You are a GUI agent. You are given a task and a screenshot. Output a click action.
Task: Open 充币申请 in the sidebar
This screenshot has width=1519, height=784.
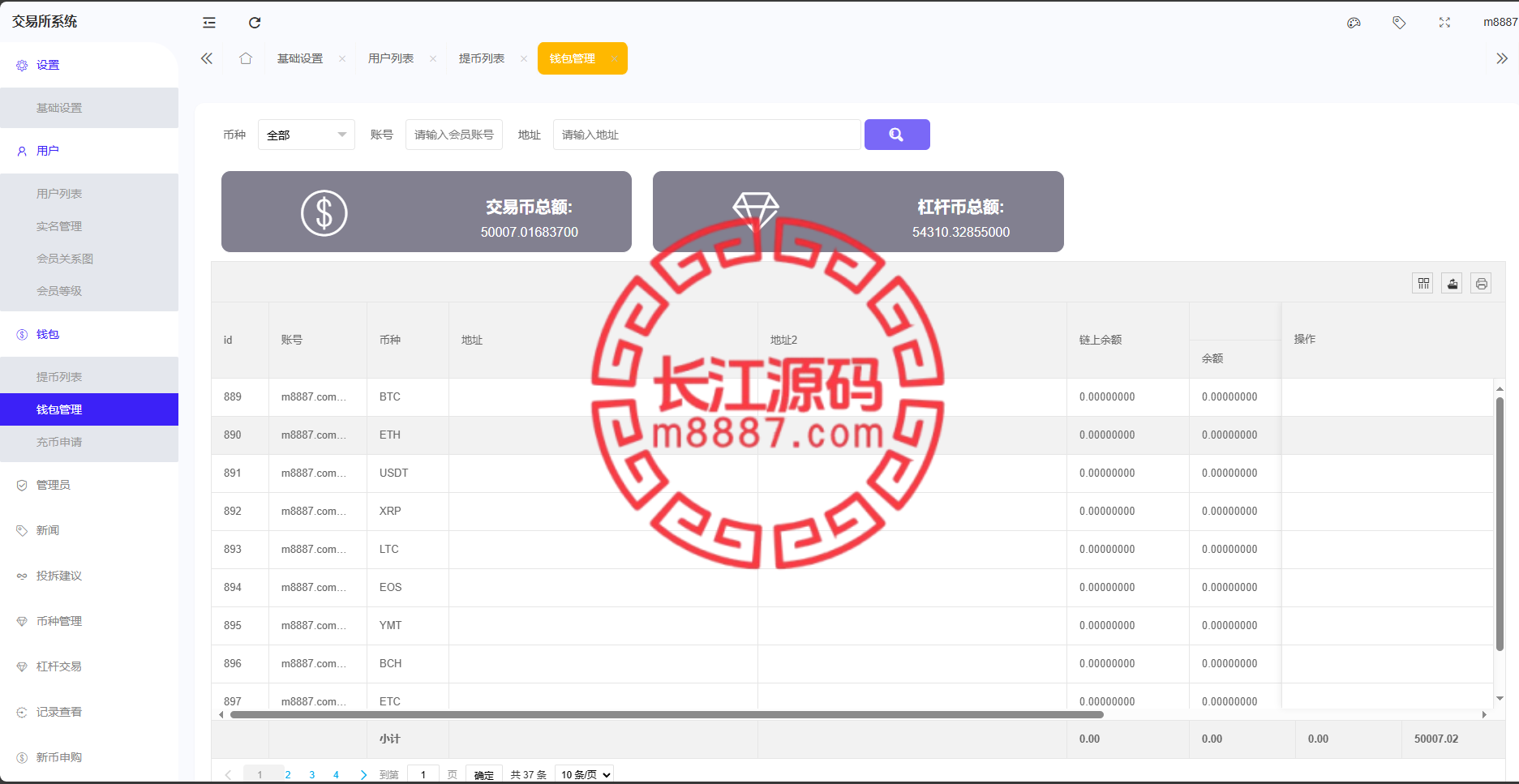(x=89, y=442)
